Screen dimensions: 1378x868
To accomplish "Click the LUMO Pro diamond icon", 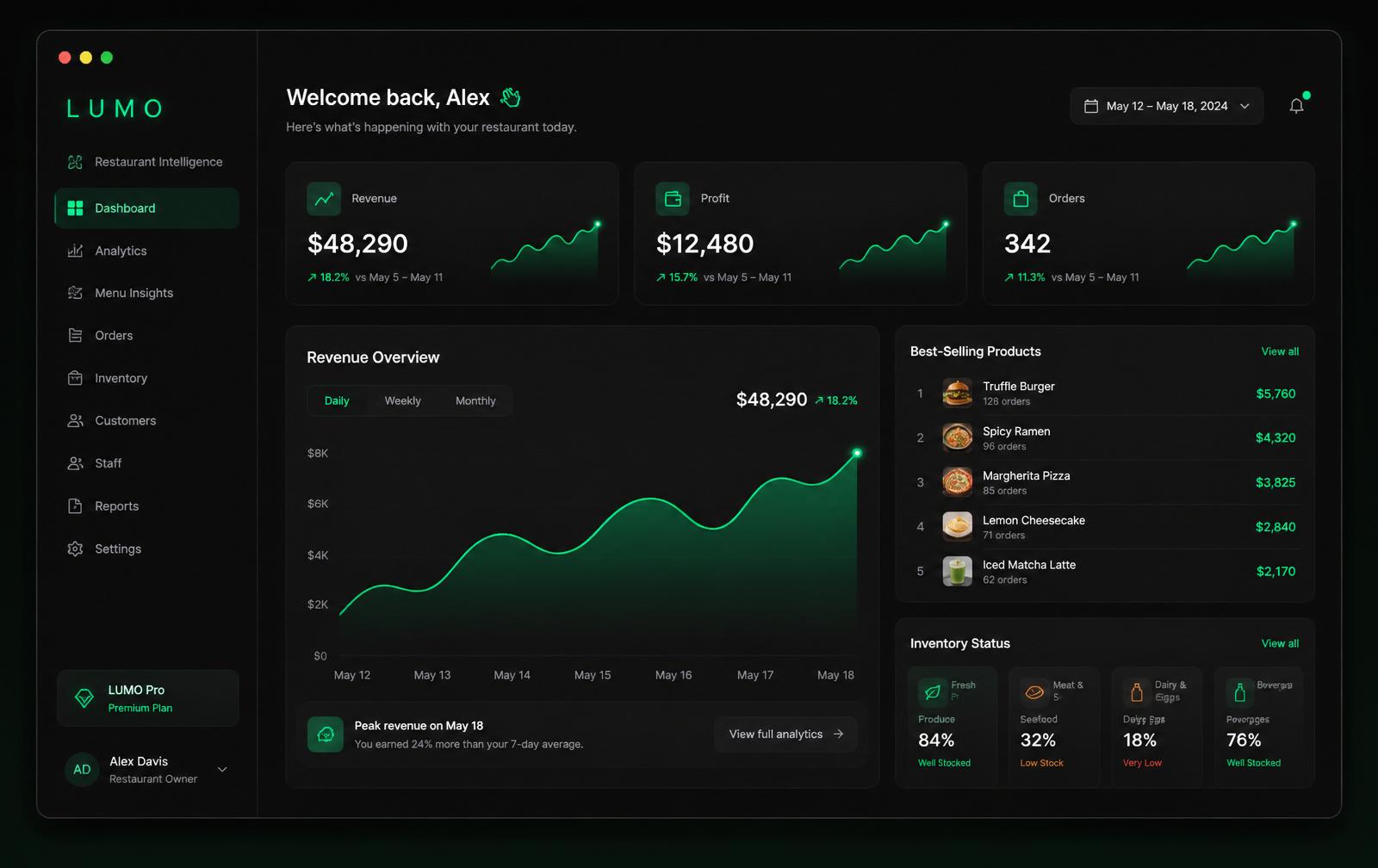I will pos(84,698).
